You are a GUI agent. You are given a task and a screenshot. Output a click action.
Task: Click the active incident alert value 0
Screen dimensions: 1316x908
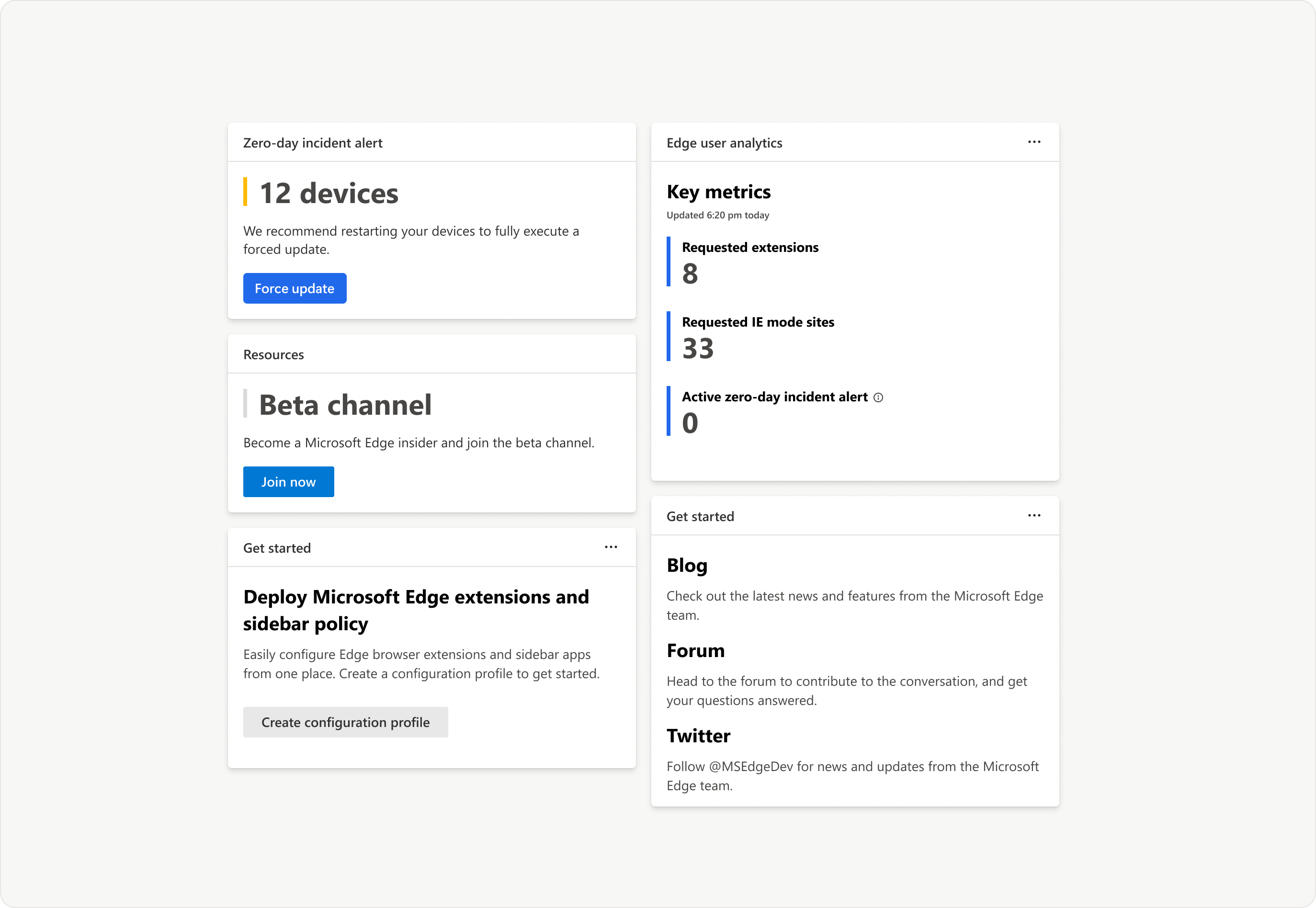point(690,423)
